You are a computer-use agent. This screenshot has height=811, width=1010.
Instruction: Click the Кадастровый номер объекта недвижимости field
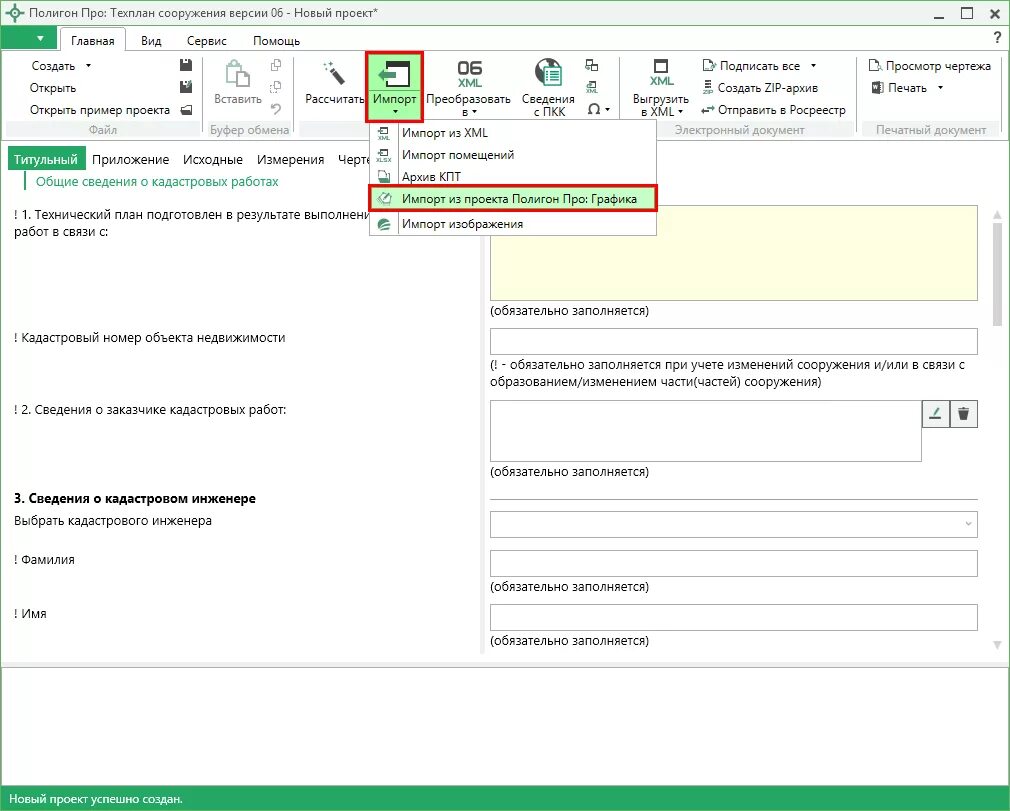coord(734,341)
